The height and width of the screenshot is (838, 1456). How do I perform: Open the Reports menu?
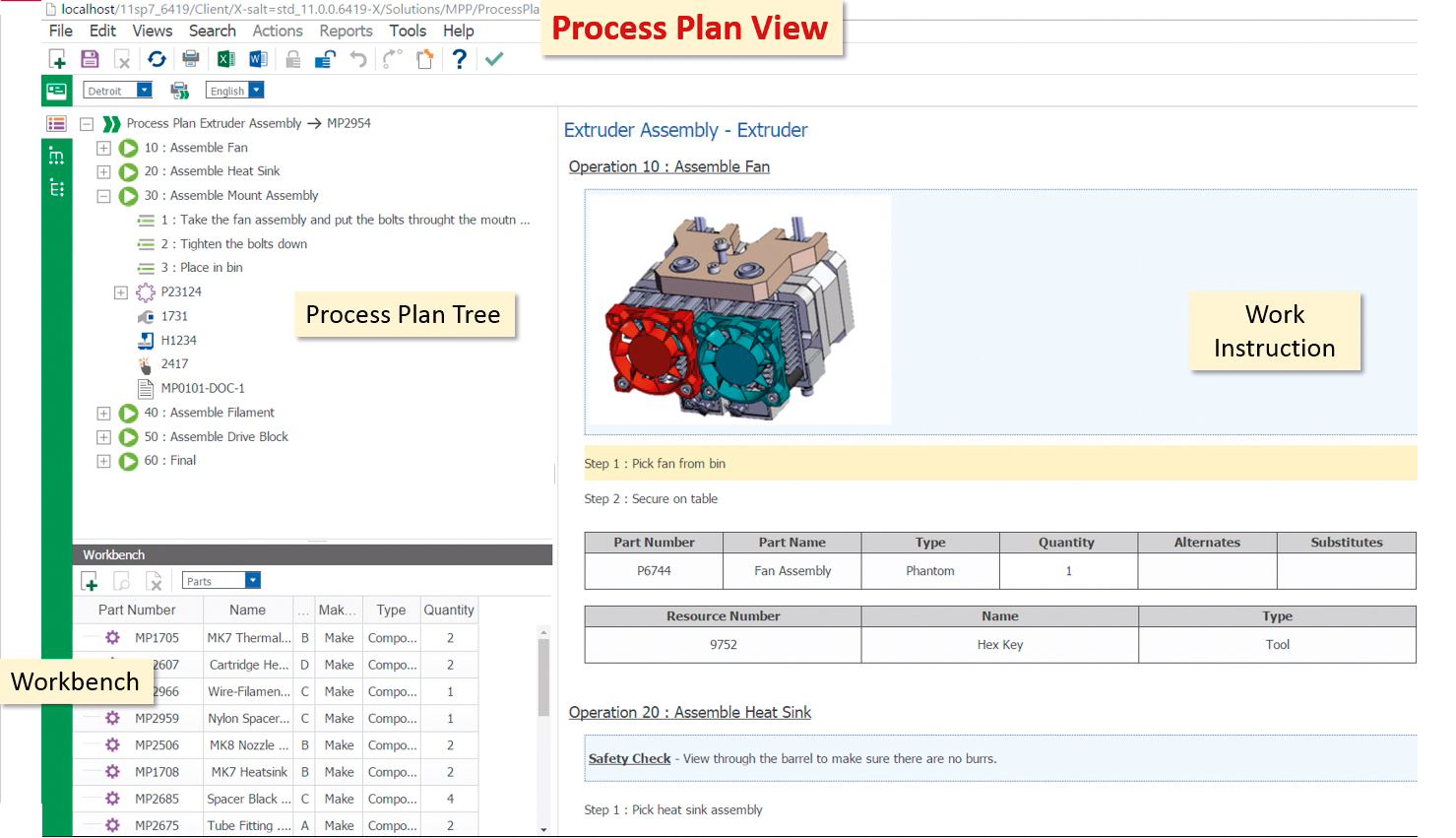click(x=346, y=32)
